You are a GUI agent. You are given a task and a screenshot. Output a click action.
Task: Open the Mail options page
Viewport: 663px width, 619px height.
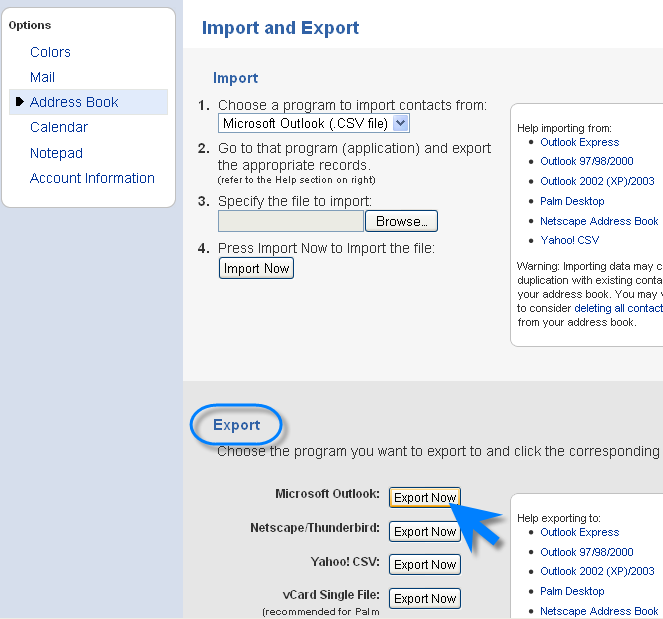pos(42,77)
